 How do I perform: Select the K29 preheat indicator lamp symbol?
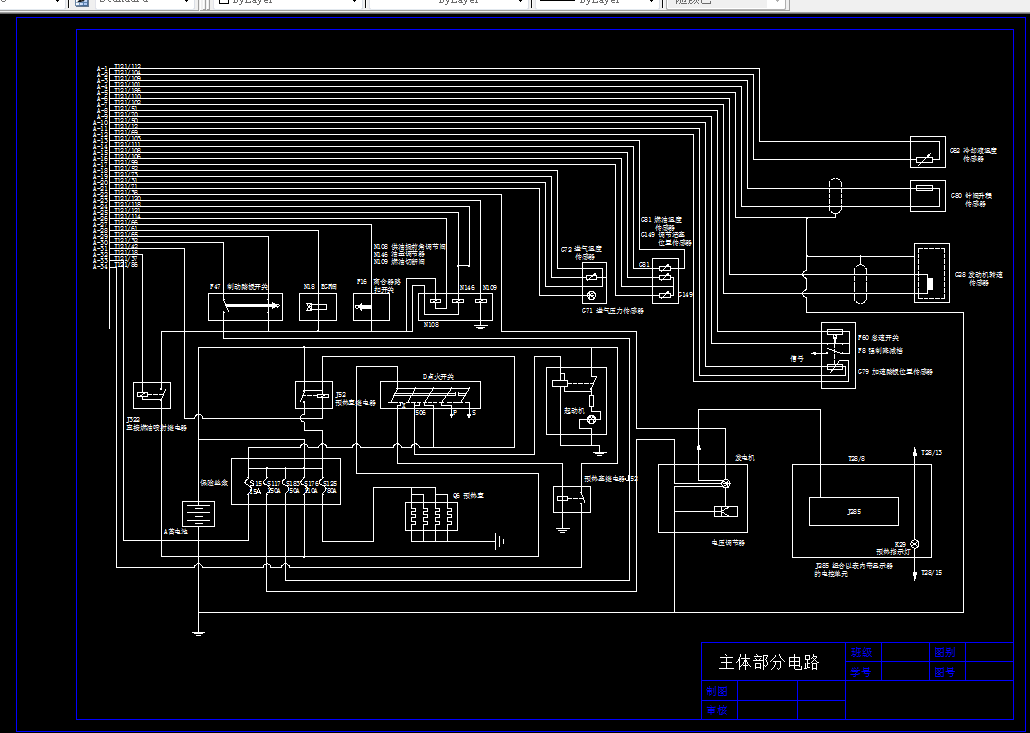coord(914,544)
